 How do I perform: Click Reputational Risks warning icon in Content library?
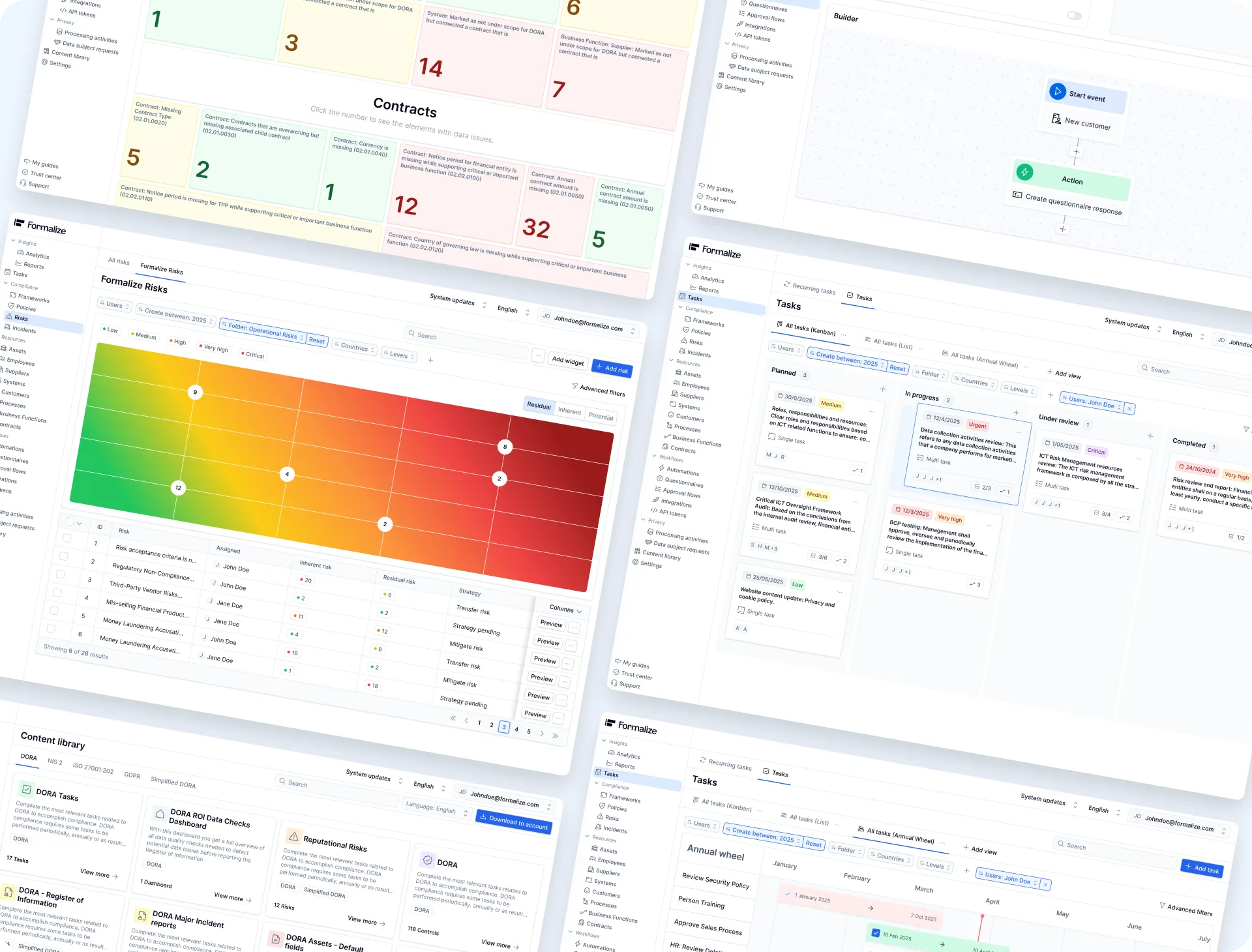point(293,837)
